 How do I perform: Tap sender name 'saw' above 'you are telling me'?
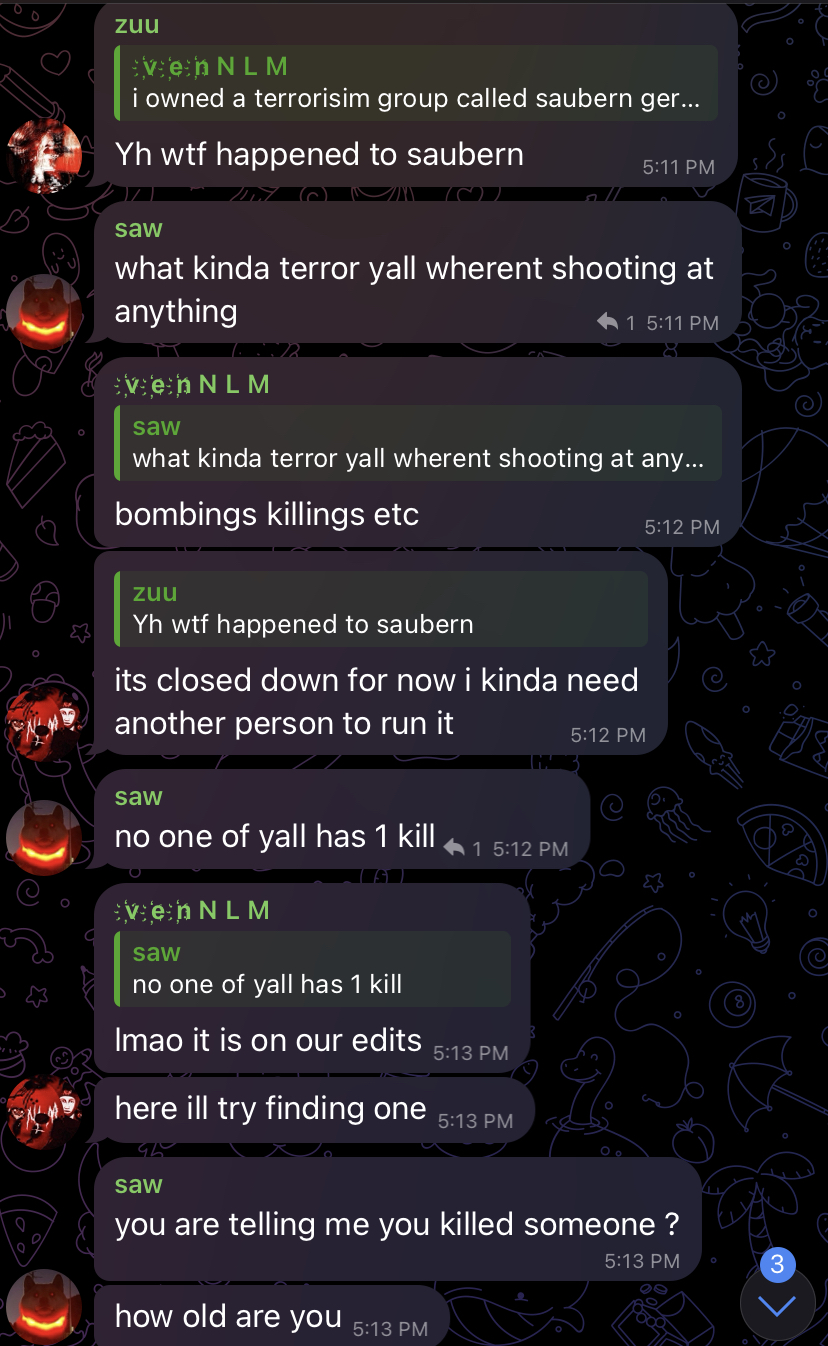(x=139, y=1185)
